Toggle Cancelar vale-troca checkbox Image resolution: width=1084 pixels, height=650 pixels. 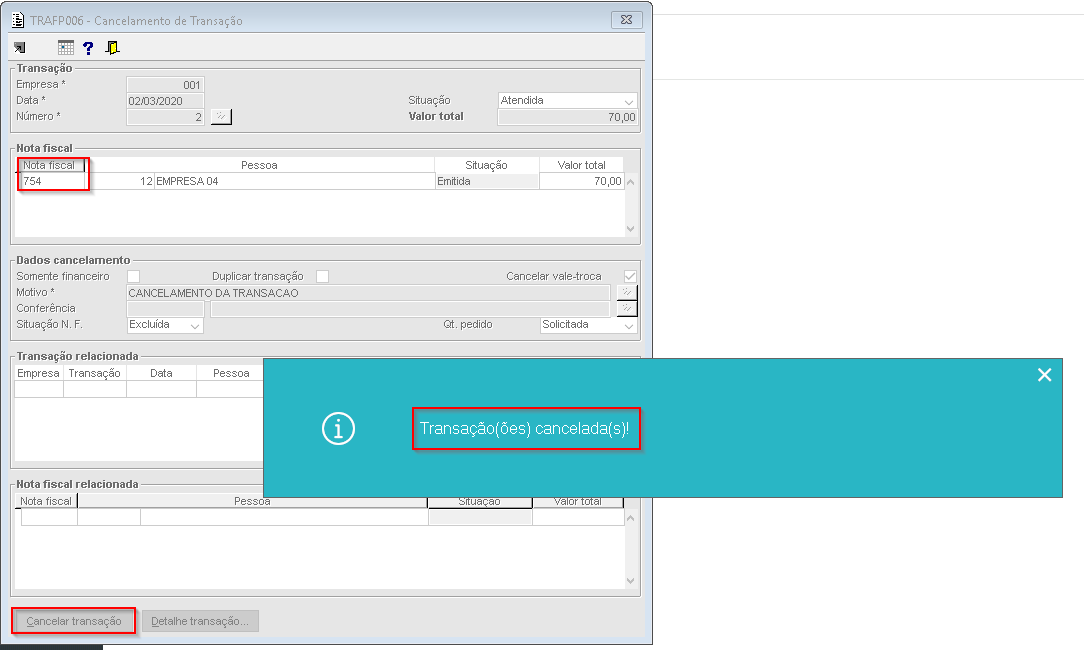click(630, 276)
